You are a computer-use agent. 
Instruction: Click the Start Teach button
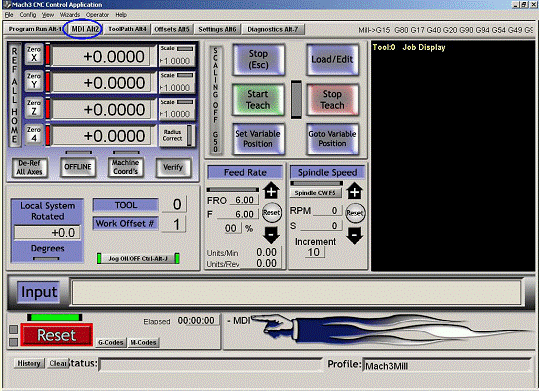(x=258, y=100)
